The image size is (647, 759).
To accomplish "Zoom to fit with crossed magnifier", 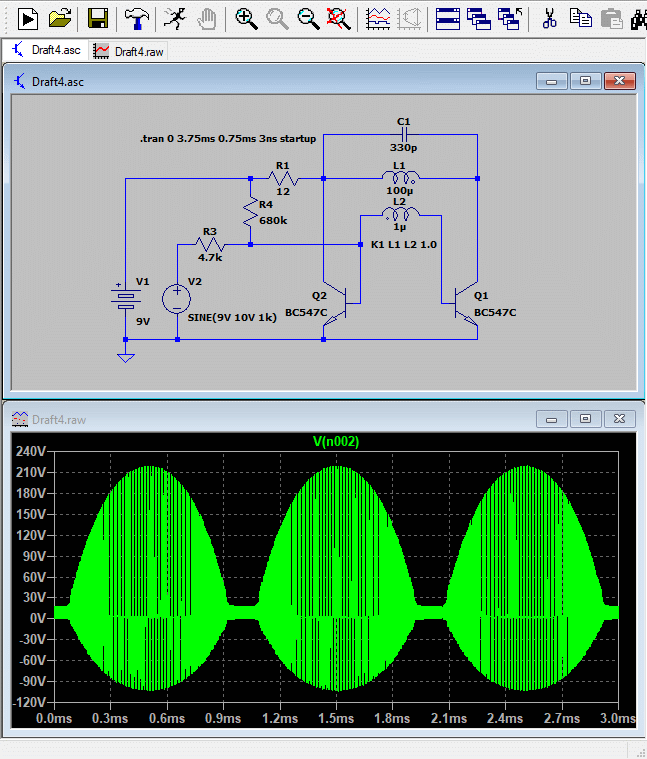I will (x=338, y=19).
